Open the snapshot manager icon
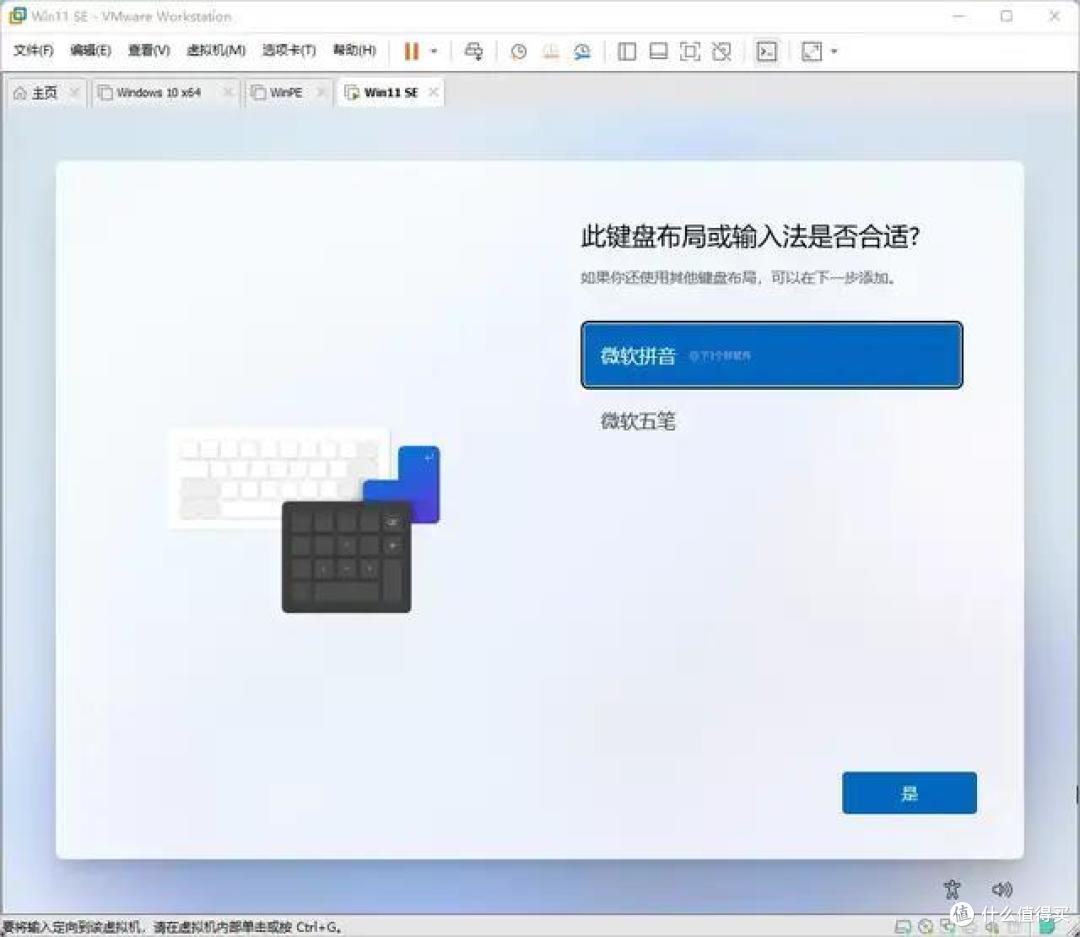Viewport: 1080px width, 937px height. 582,52
